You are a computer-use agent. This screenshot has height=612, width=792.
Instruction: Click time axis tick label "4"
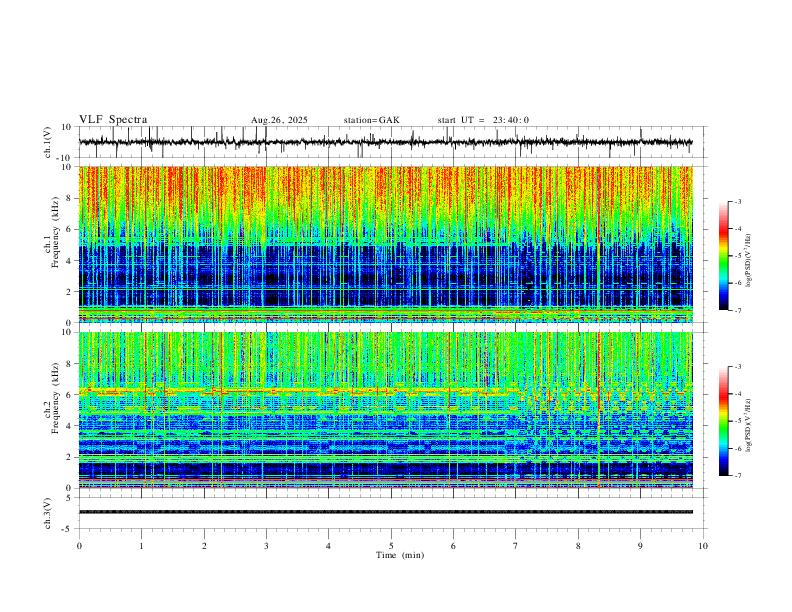[328, 546]
